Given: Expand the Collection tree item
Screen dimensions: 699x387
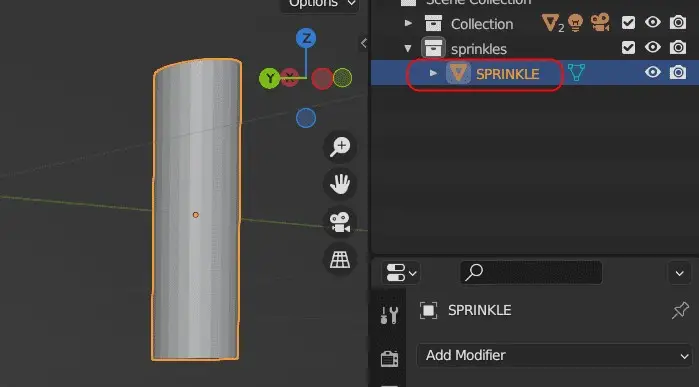Looking at the screenshot, I should [x=408, y=23].
